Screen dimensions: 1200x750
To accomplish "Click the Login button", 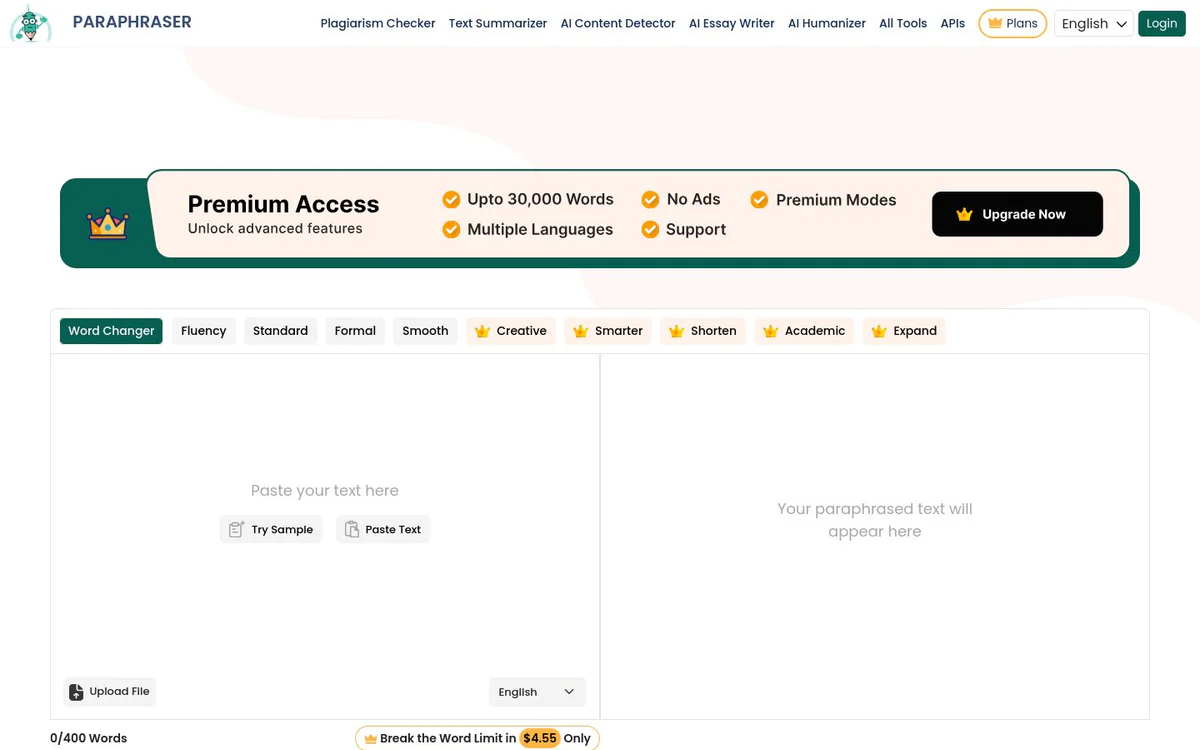I will coord(1162,23).
